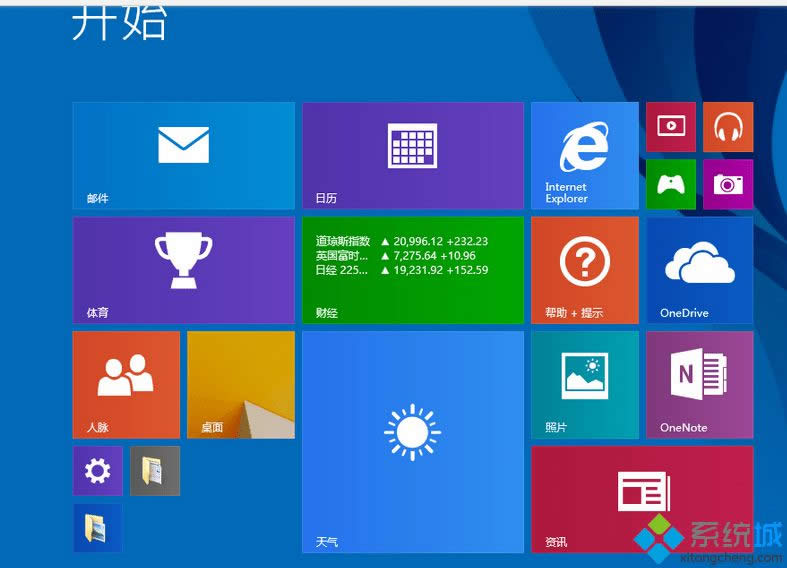
Task: Open the folder tile with gray background
Action: [155, 471]
